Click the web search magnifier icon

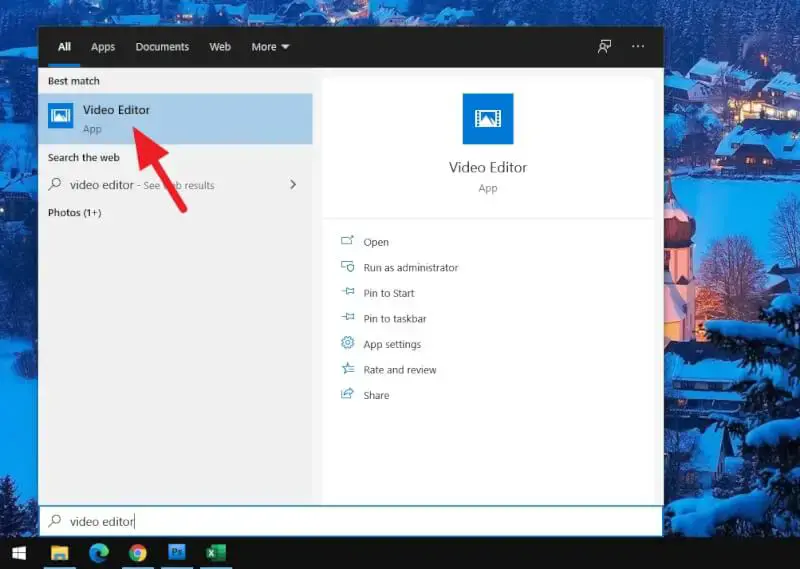coord(55,184)
